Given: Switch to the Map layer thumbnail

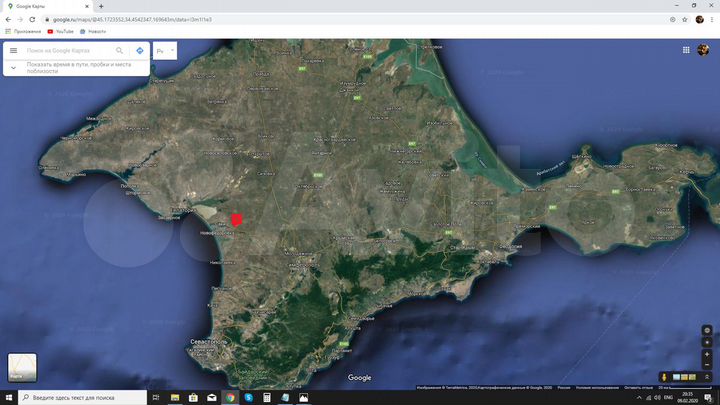Looking at the screenshot, I should click(22, 367).
